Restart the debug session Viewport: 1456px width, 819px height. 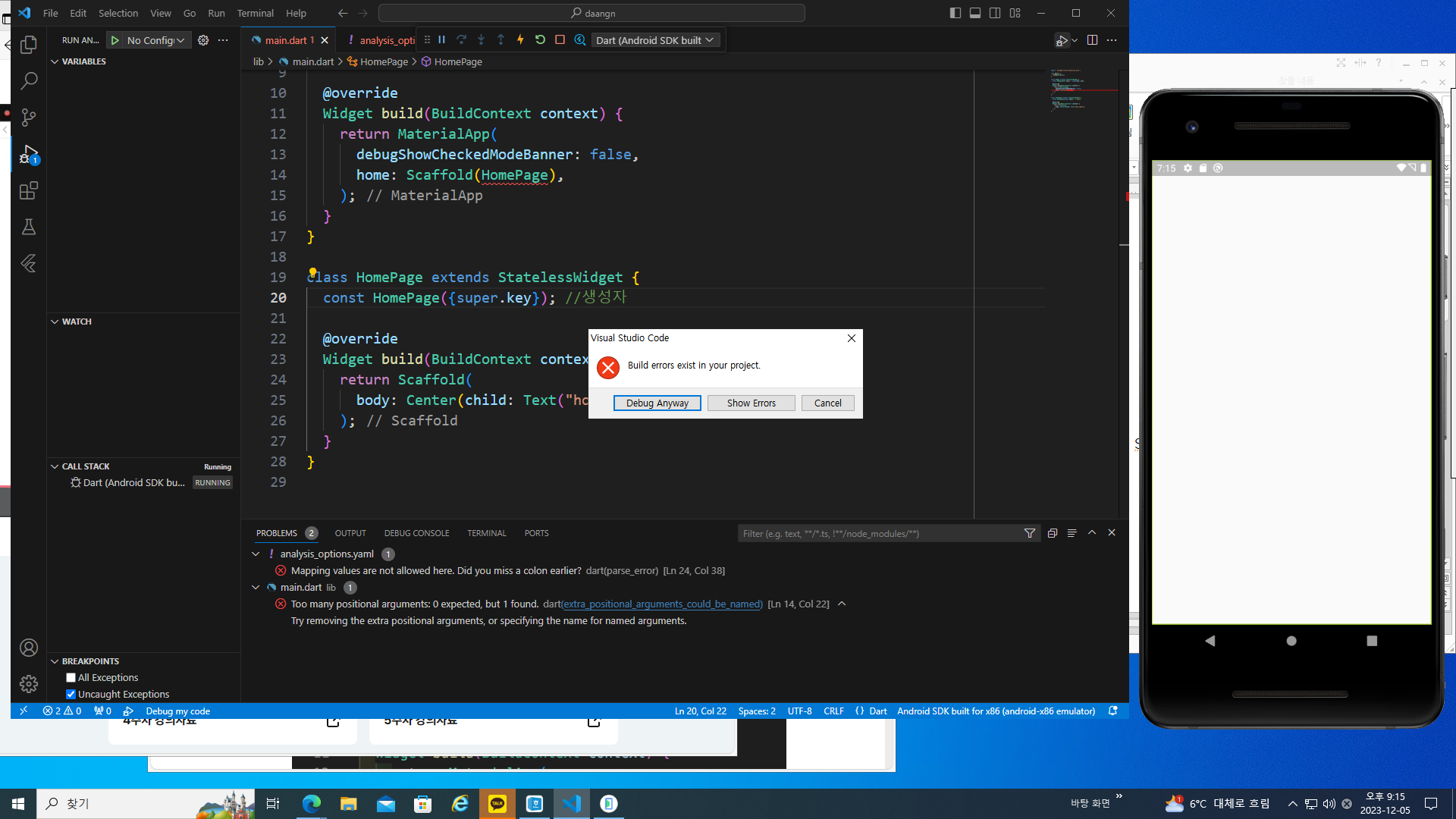point(540,40)
